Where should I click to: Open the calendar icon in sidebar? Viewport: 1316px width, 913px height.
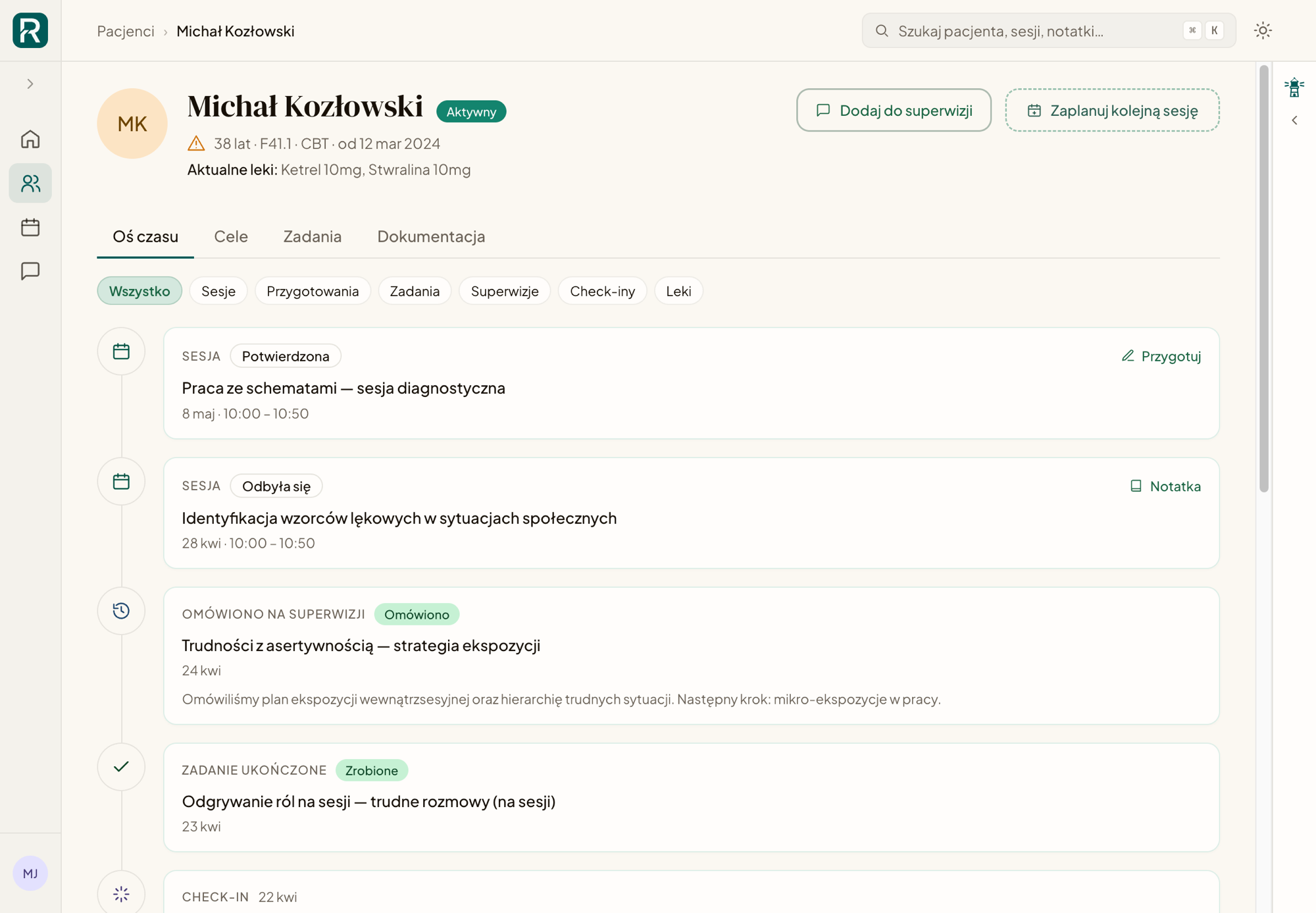tap(30, 227)
